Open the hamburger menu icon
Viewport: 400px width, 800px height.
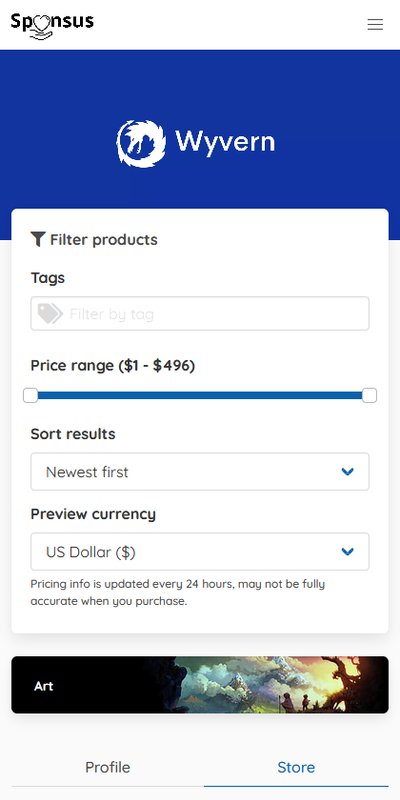coord(375,24)
